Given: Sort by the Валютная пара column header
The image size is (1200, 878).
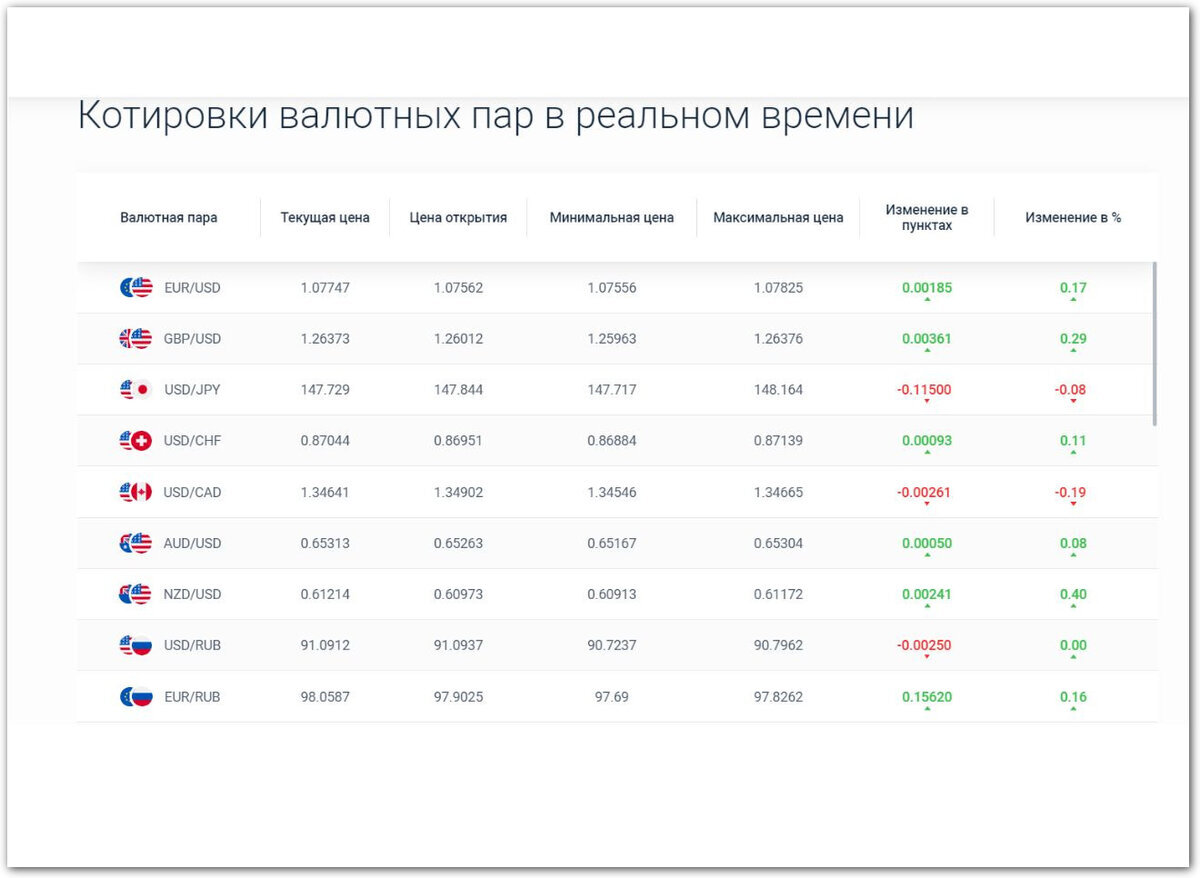Looking at the screenshot, I should 168,217.
